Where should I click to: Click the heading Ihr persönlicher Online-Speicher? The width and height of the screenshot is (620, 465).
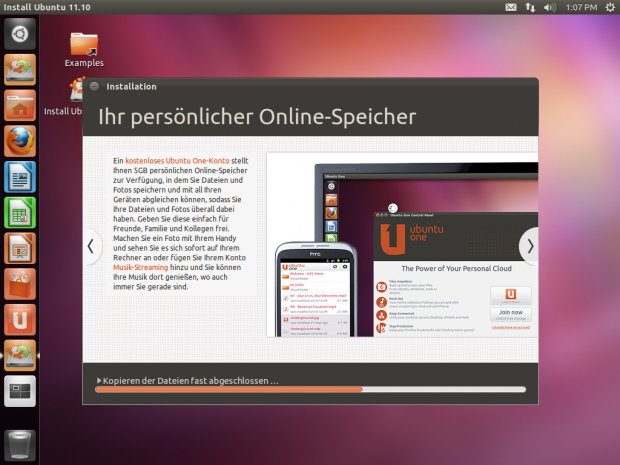coord(257,117)
